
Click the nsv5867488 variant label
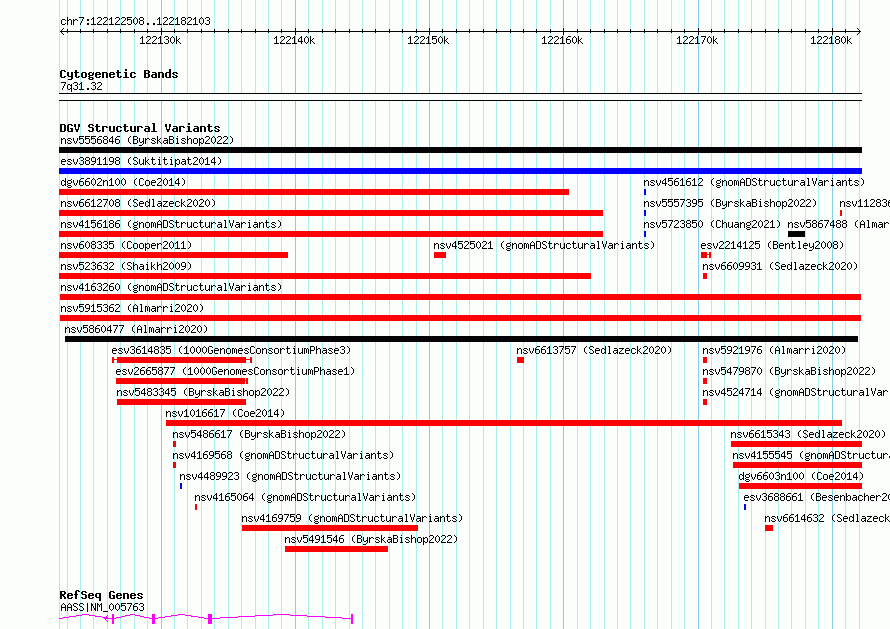[x=838, y=224]
